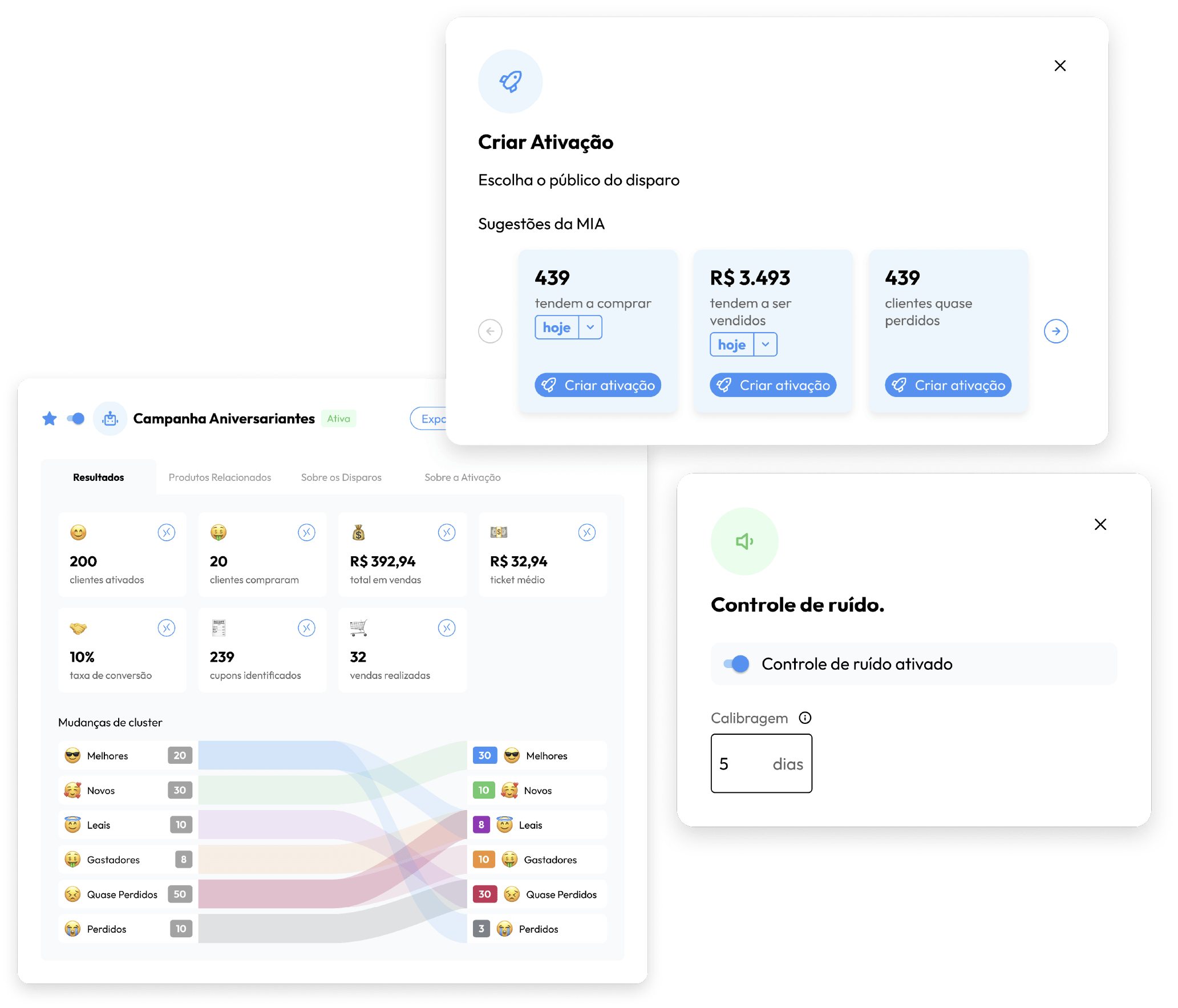The width and height of the screenshot is (1178, 1008).
Task: Go to next MIA suggestions with right arrow
Action: 1055,331
